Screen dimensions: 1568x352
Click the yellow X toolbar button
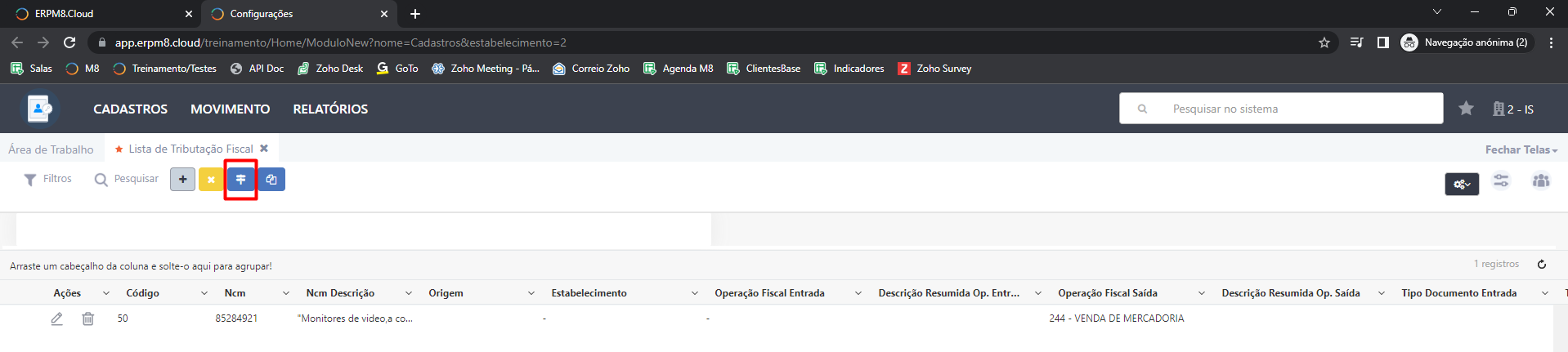[x=211, y=180]
